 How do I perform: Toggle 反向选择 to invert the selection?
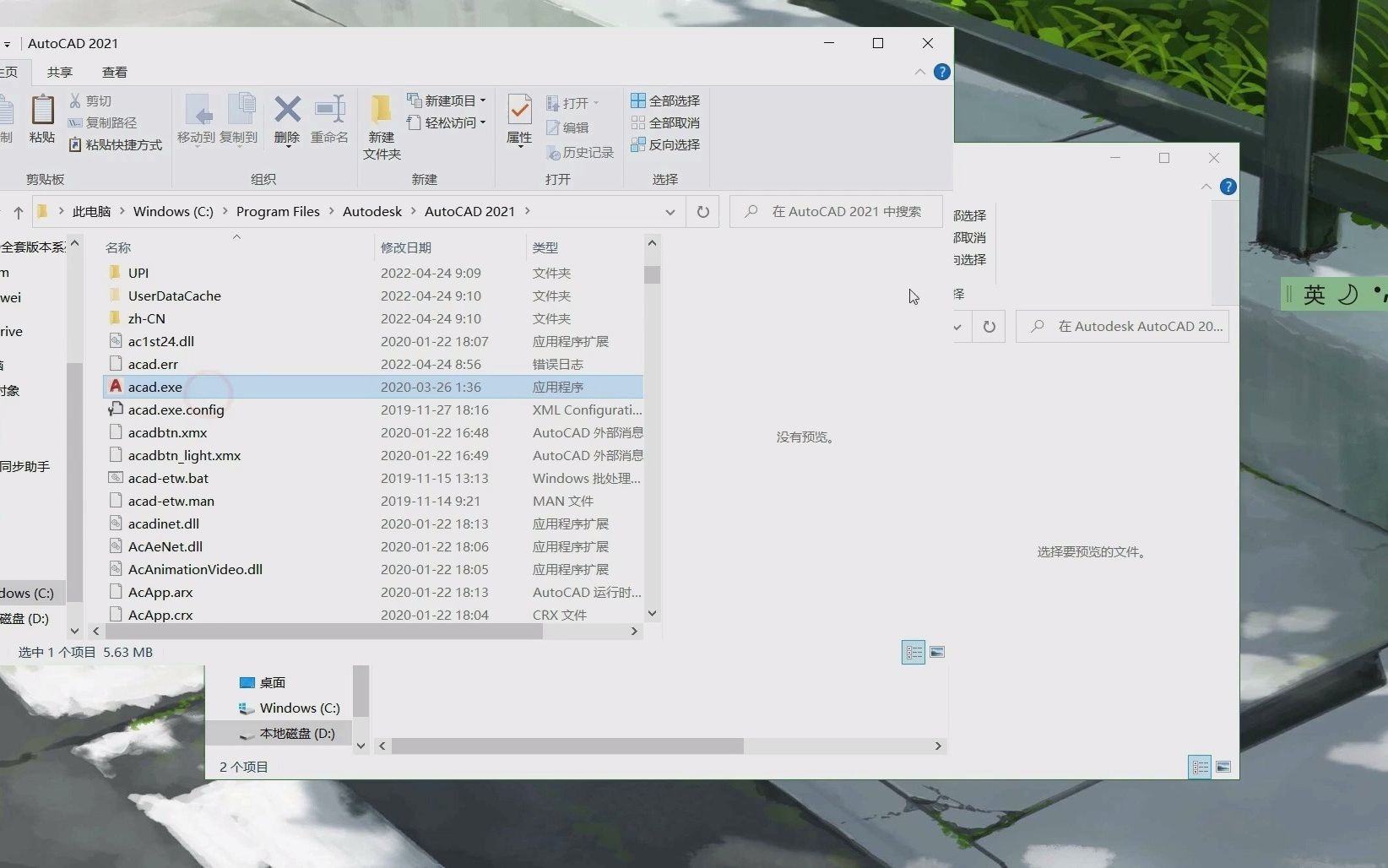(x=666, y=144)
